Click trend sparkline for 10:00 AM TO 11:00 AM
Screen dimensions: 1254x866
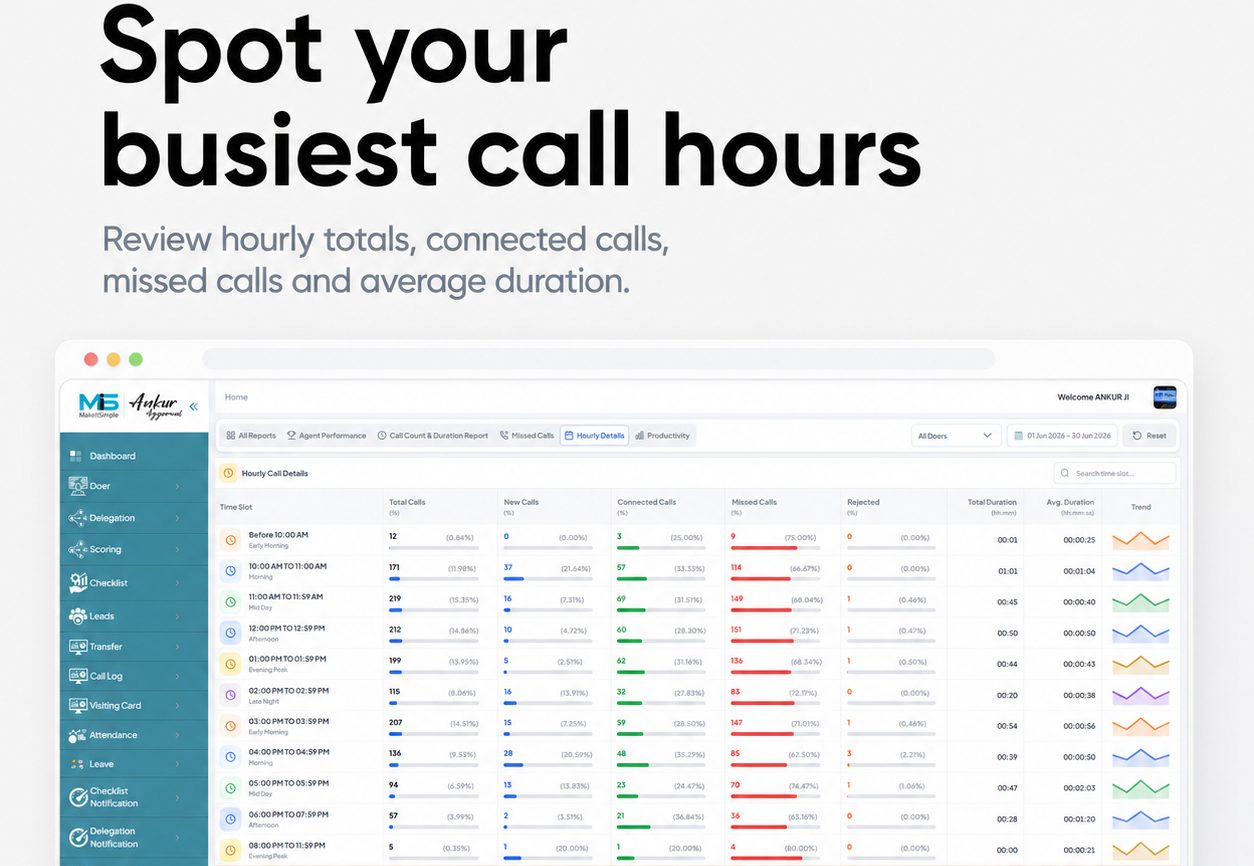(x=1141, y=571)
